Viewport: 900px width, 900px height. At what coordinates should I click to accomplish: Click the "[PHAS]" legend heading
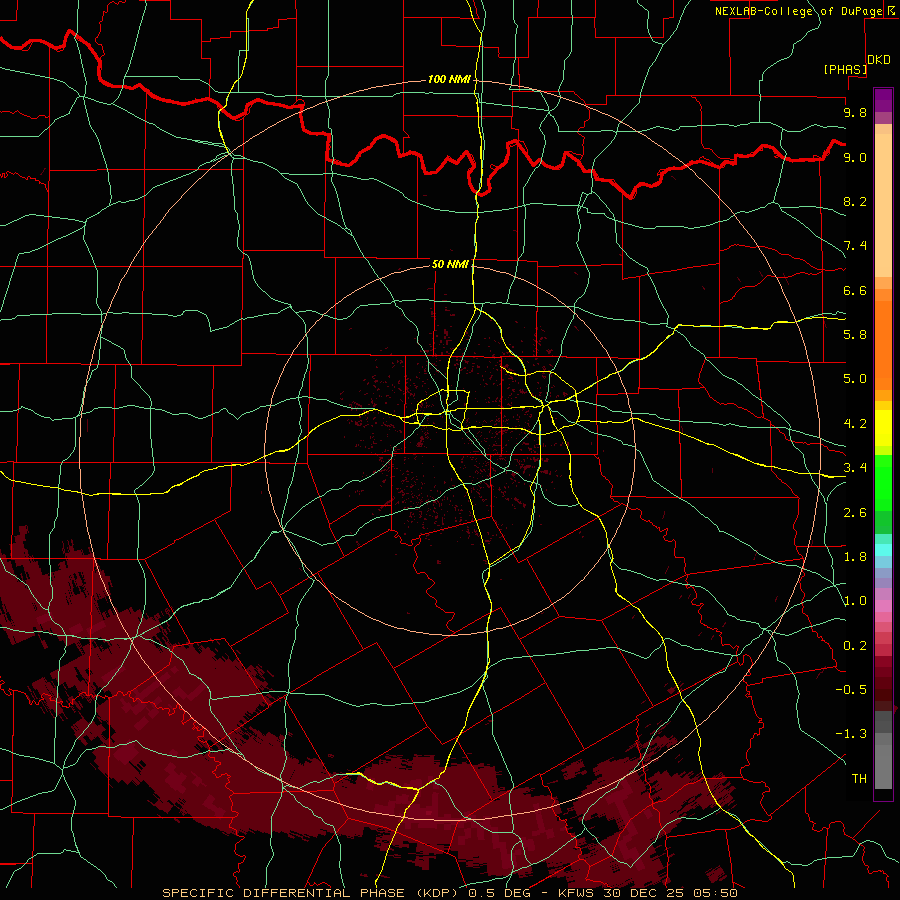845,69
